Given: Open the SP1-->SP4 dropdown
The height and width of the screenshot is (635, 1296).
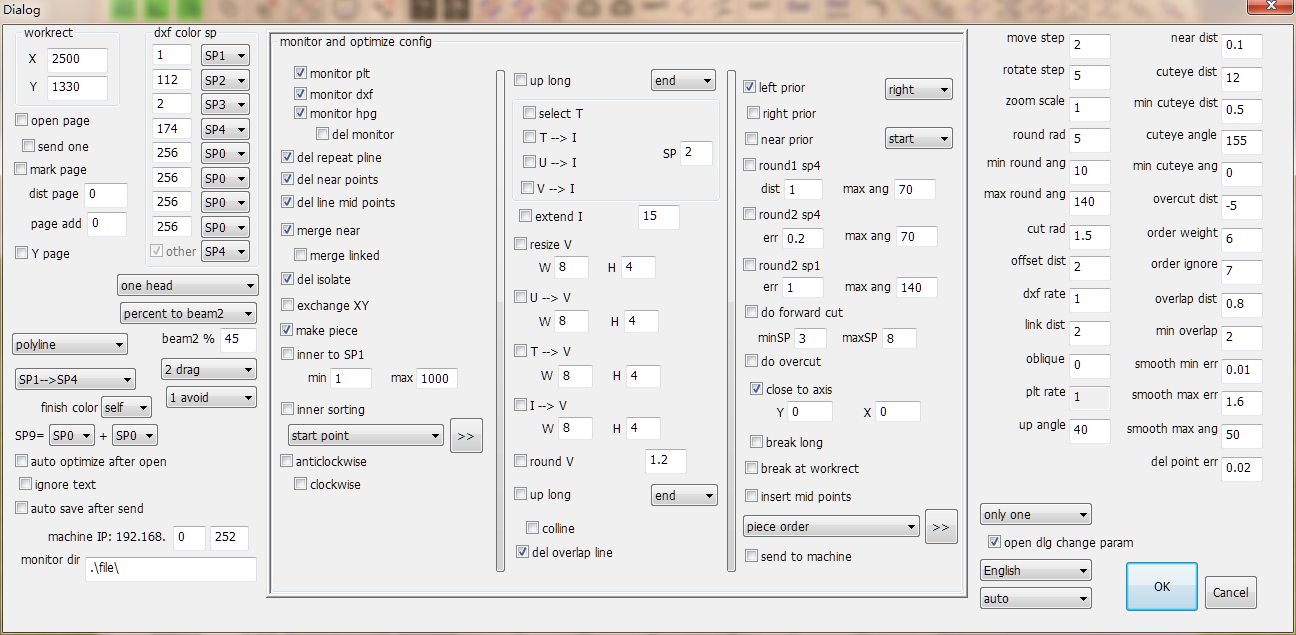Looking at the screenshot, I should 76,380.
